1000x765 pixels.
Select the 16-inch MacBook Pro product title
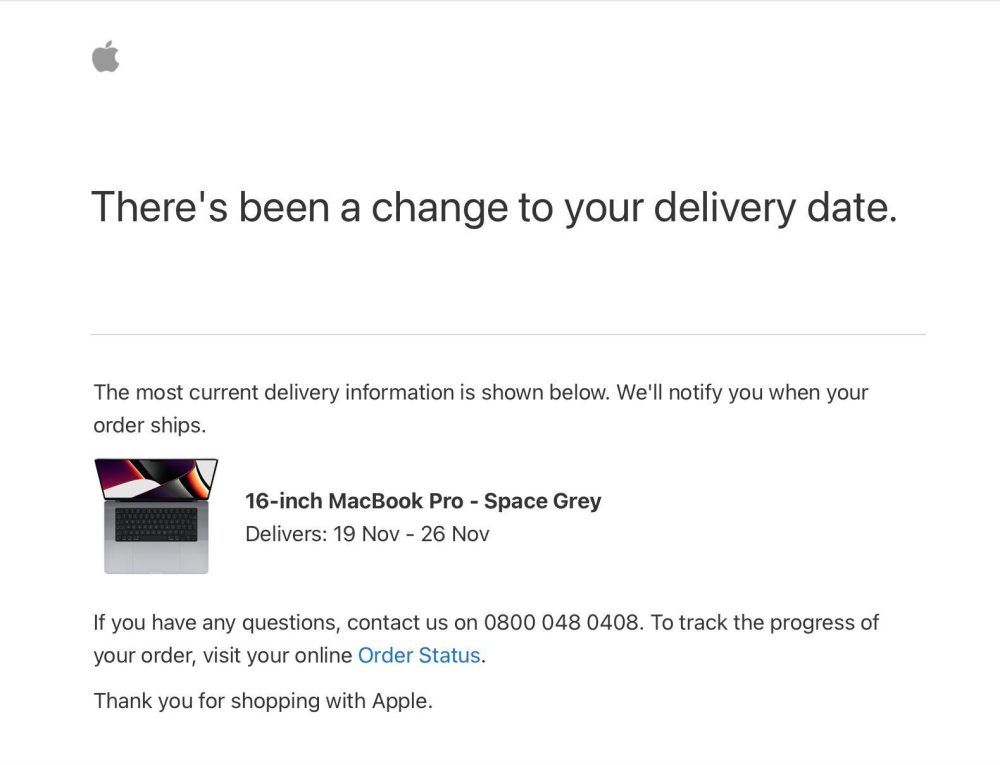[x=423, y=501]
